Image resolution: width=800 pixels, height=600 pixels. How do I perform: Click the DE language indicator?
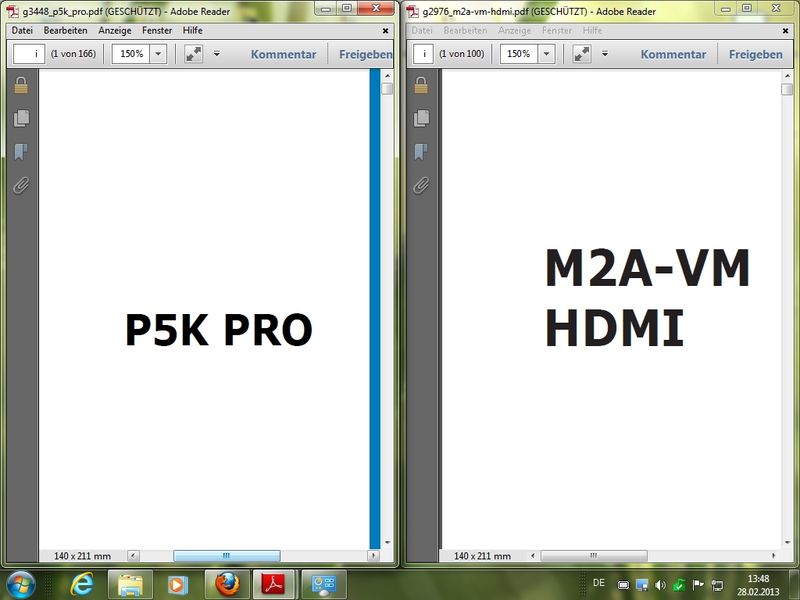coord(599,583)
